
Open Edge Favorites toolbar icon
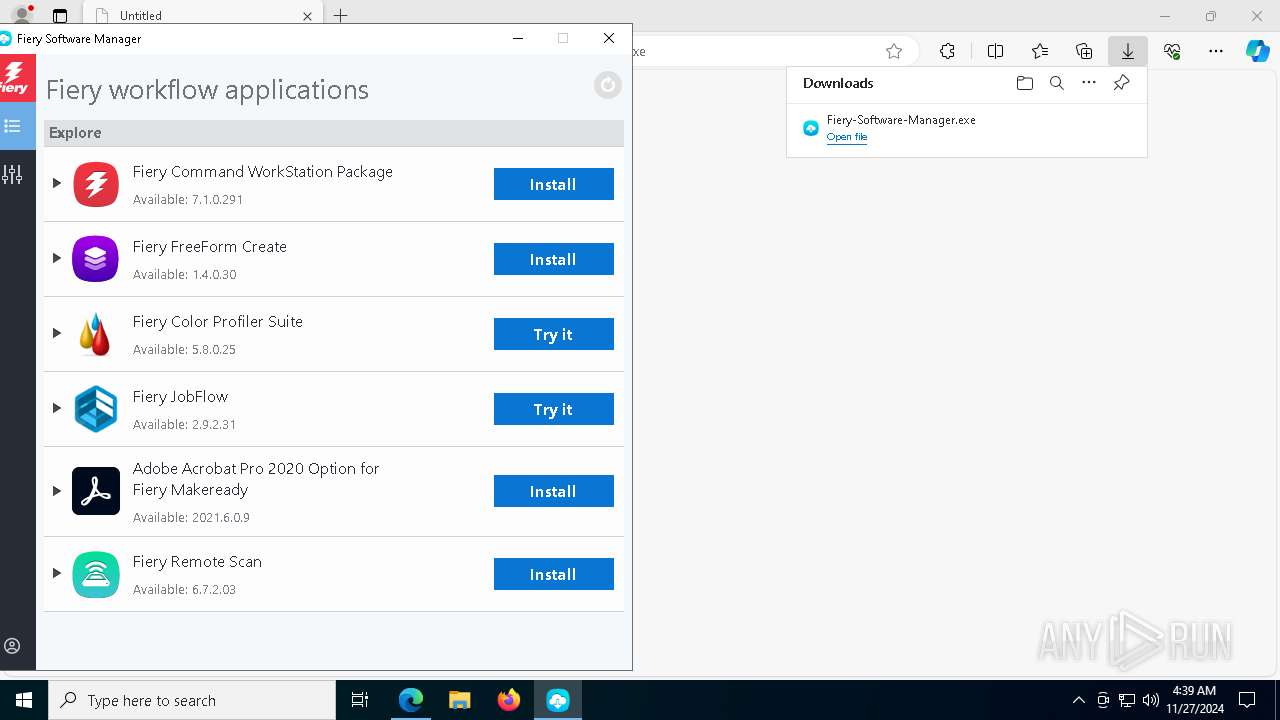click(x=1040, y=51)
